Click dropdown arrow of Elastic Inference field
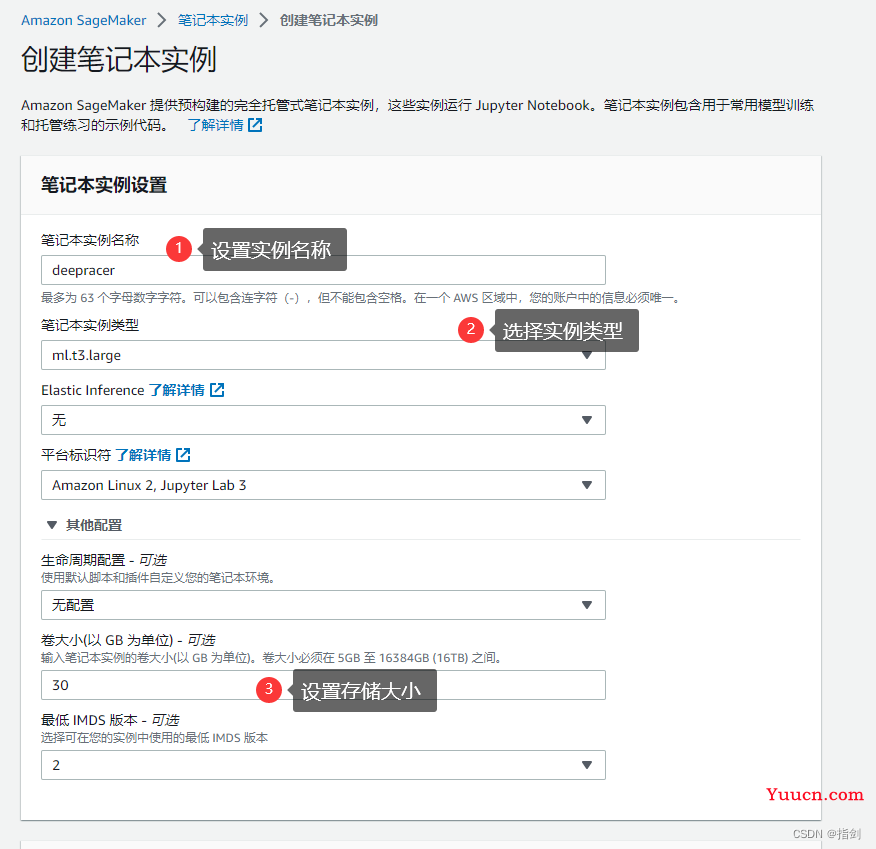This screenshot has width=876, height=849. click(587, 420)
